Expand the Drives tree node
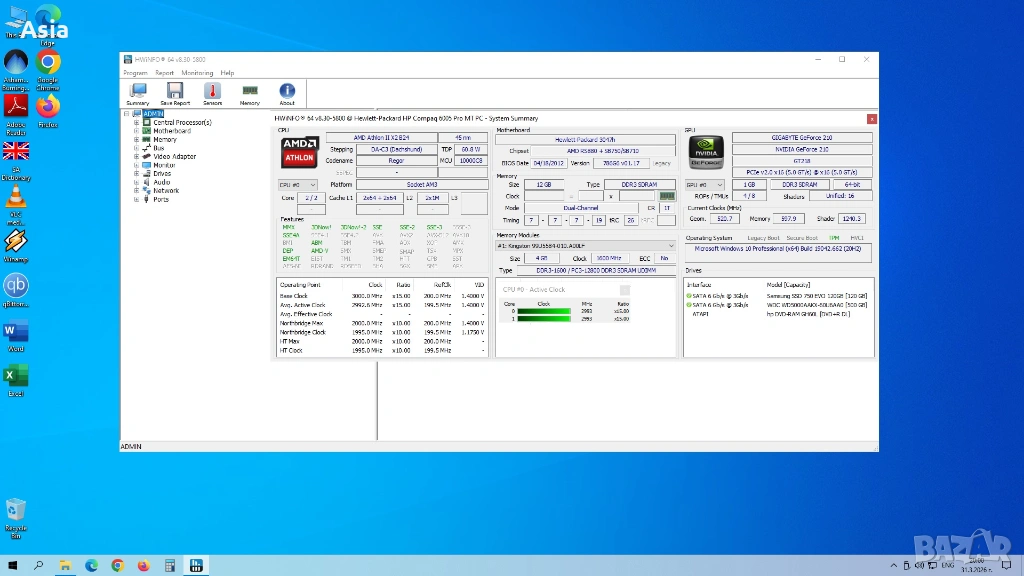Image resolution: width=1024 pixels, height=576 pixels. pos(136,174)
